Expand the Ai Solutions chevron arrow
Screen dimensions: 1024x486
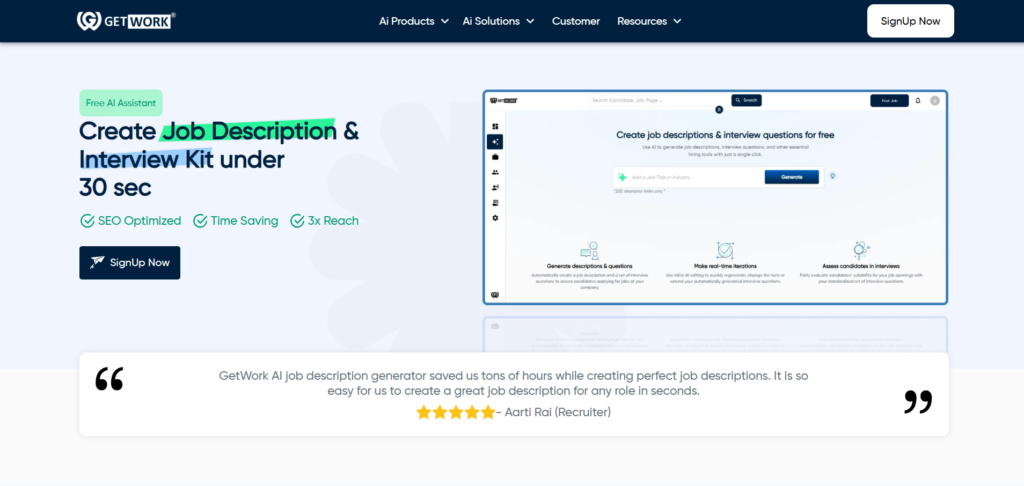tap(530, 21)
